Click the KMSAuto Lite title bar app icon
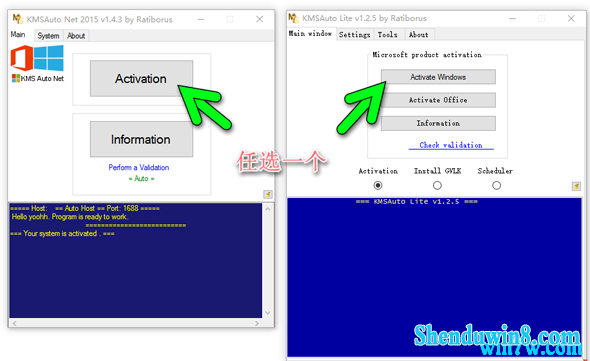Screen dimensions: 590x361 click(x=293, y=18)
